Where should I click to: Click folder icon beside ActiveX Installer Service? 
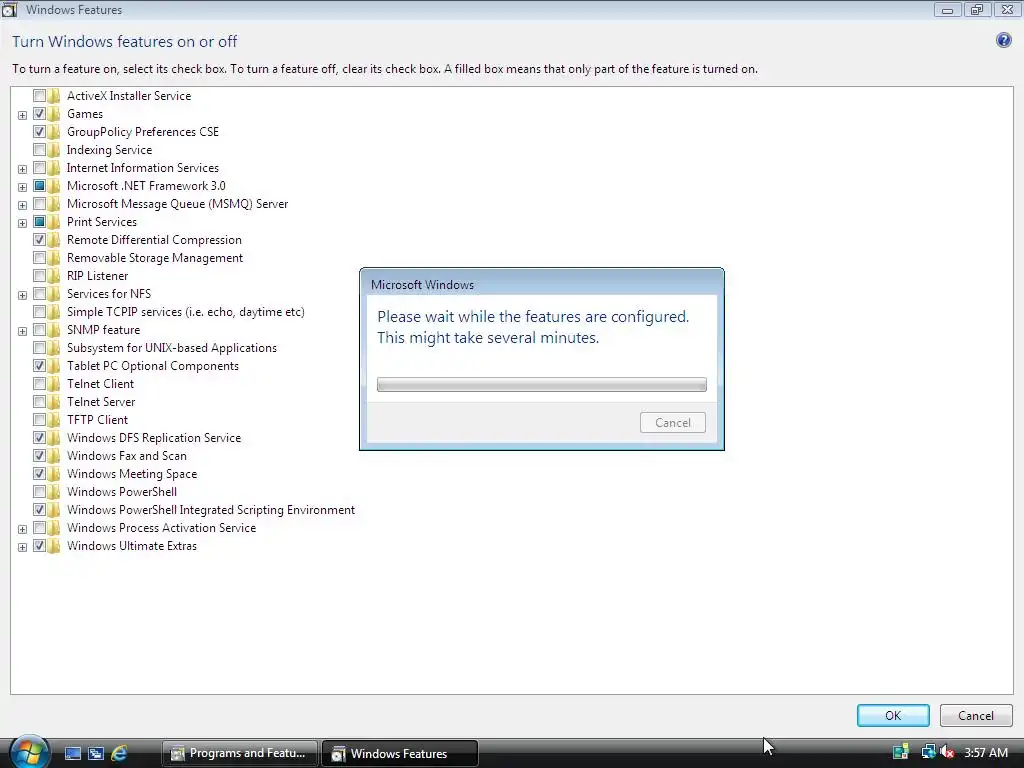point(54,96)
